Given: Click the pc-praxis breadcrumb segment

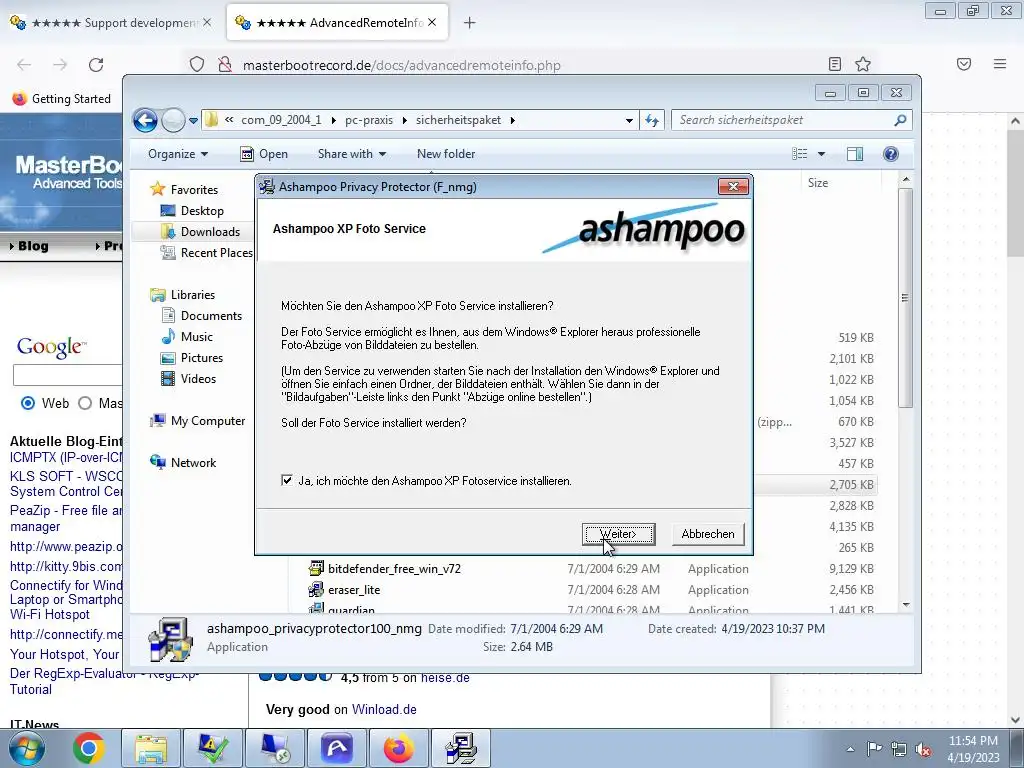Looking at the screenshot, I should (369, 120).
